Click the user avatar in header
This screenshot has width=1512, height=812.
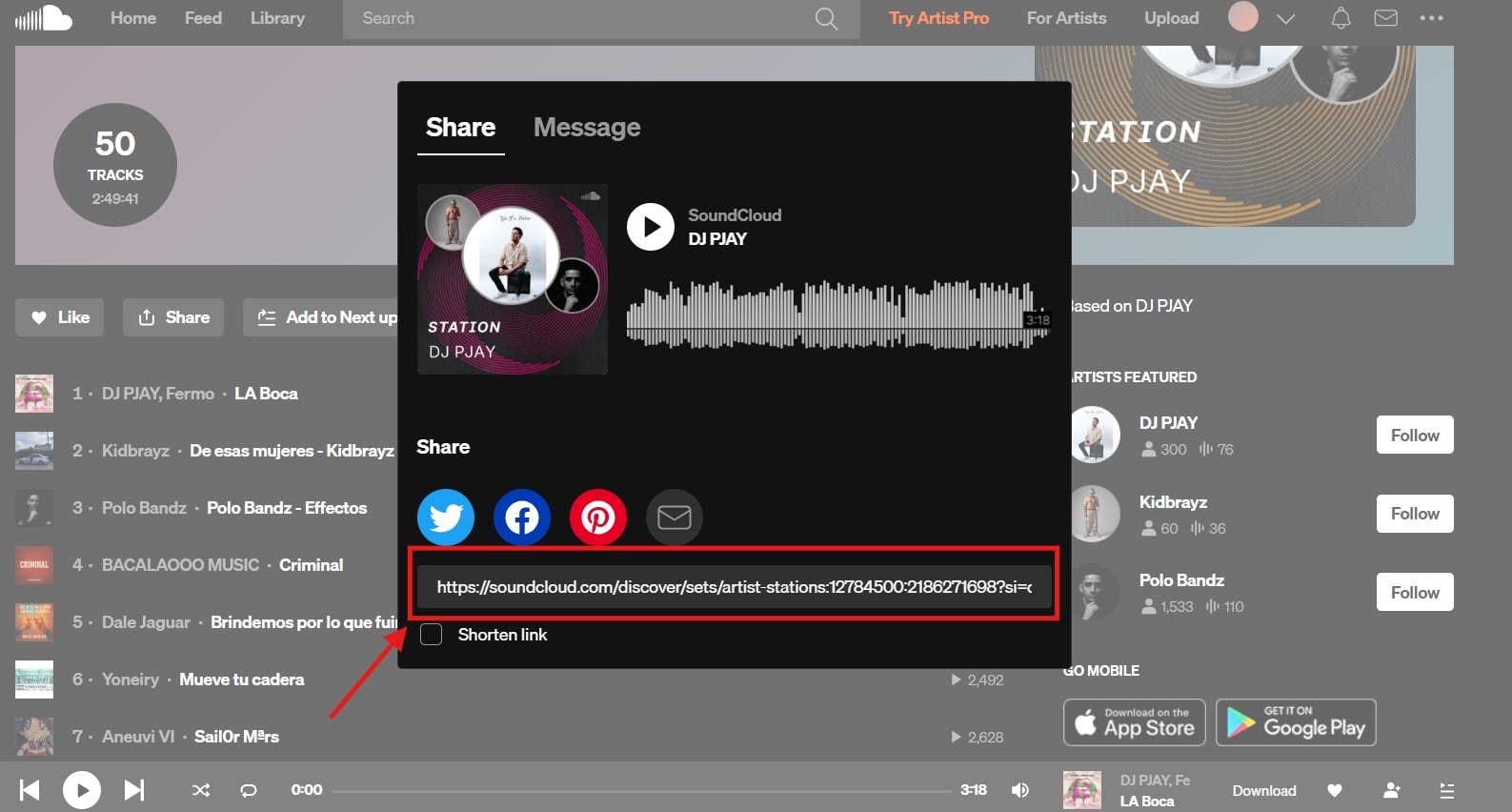click(1243, 16)
